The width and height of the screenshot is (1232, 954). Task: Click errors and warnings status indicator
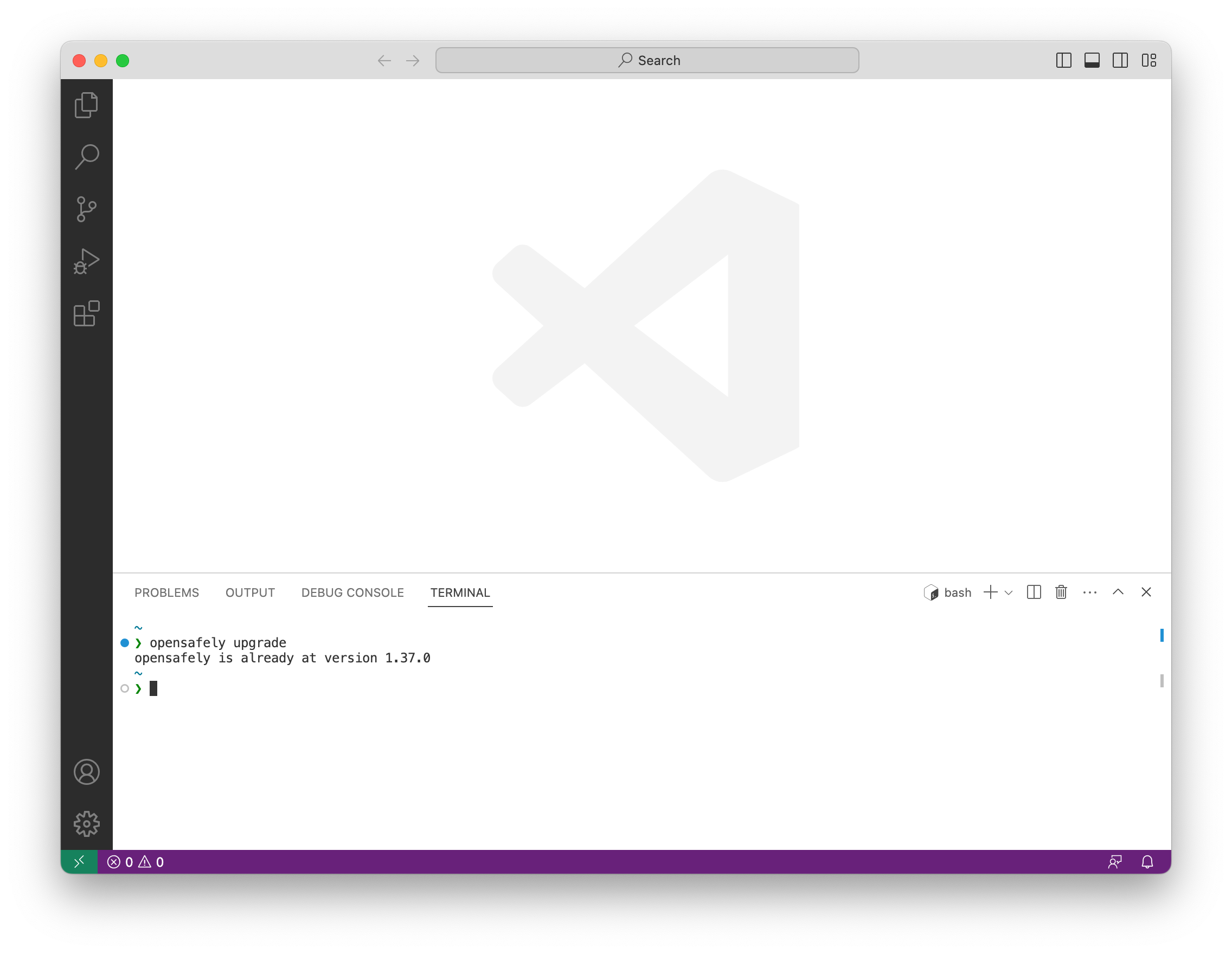tap(136, 862)
